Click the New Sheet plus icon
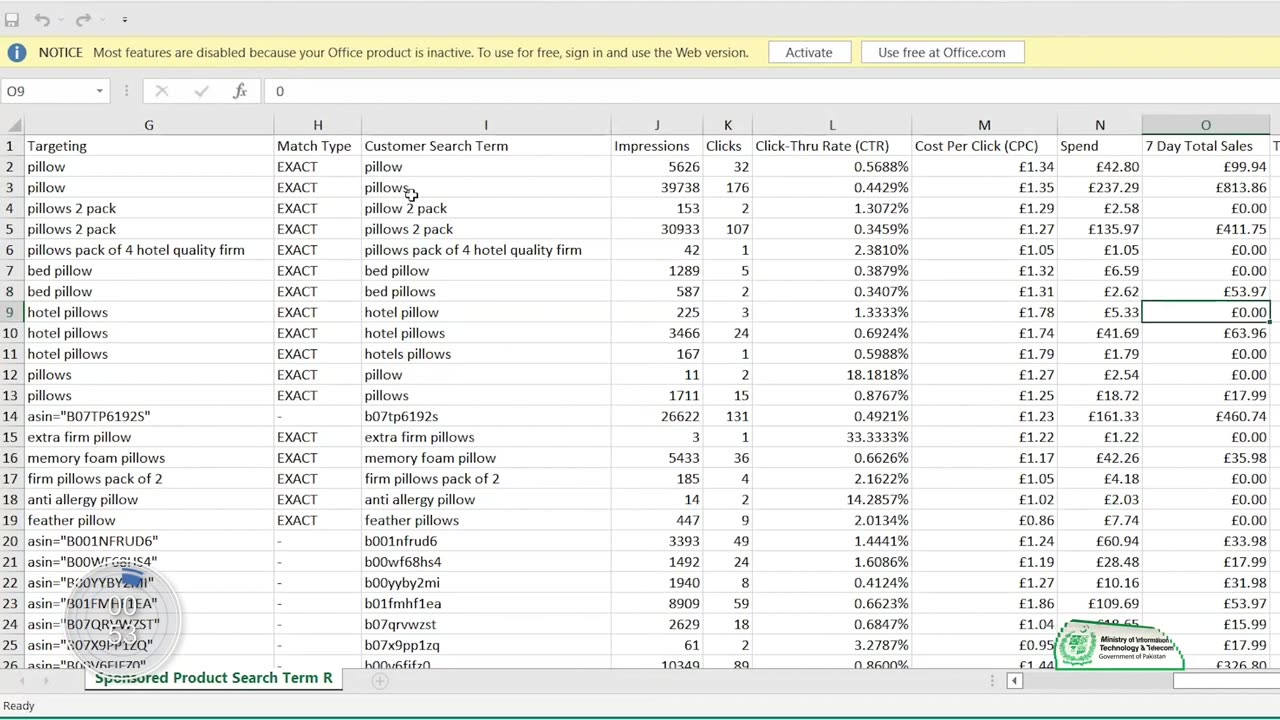This screenshot has height=720, width=1280. coord(379,680)
